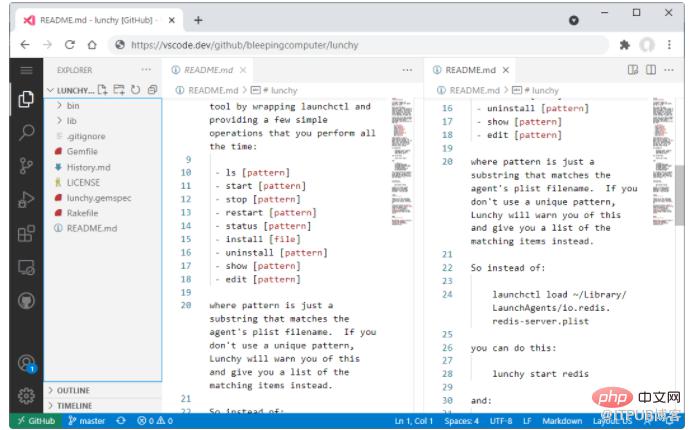Click the left editor minimap
Screen dimensions: 691x430
click(x=401, y=161)
